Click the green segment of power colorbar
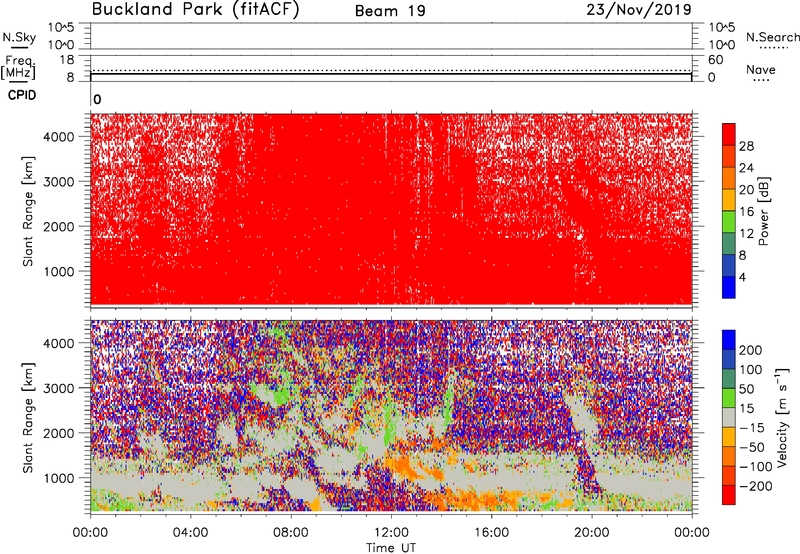The width and height of the screenshot is (800, 554). tap(729, 222)
